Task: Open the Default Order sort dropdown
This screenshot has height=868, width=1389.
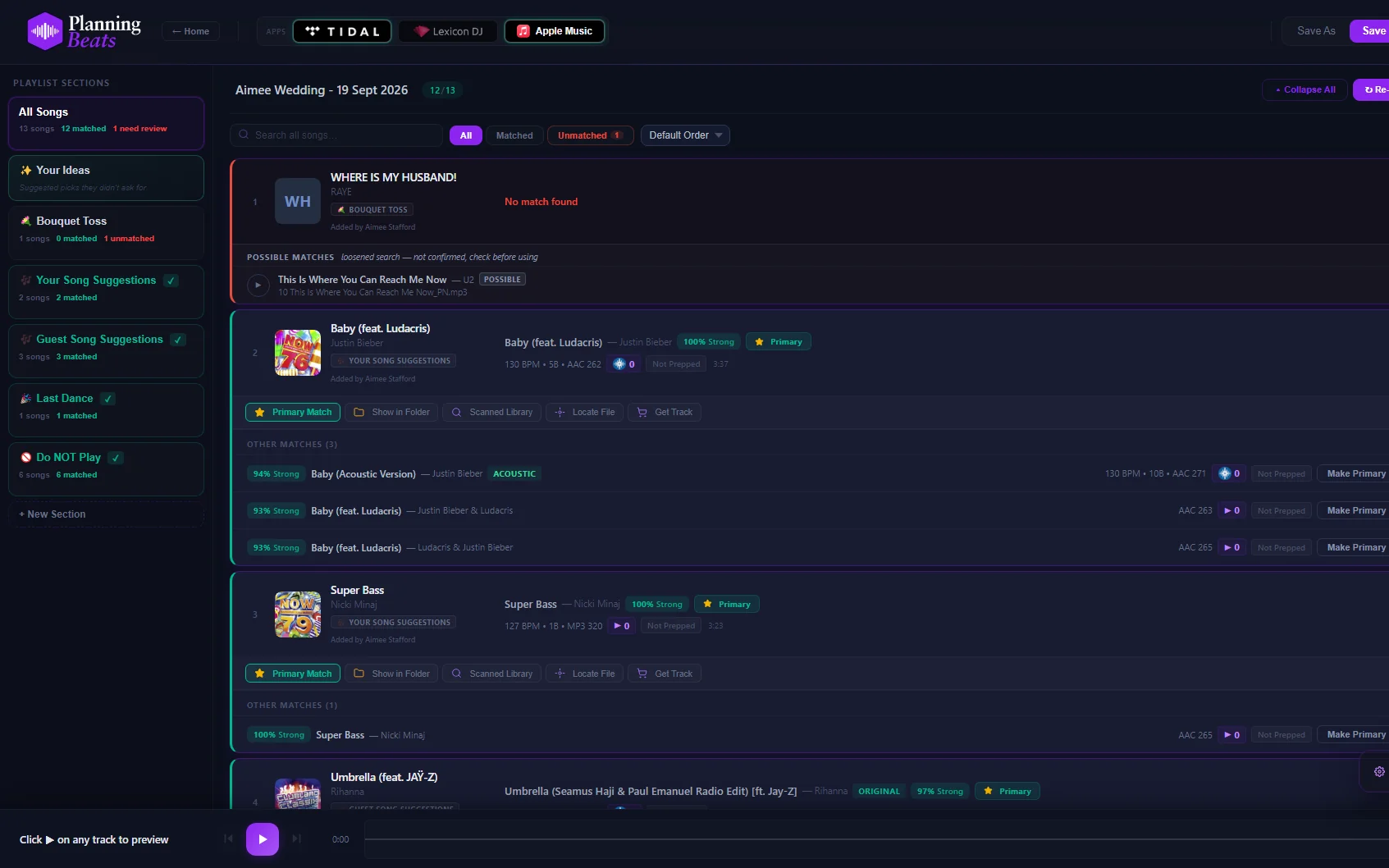Action: [x=685, y=135]
